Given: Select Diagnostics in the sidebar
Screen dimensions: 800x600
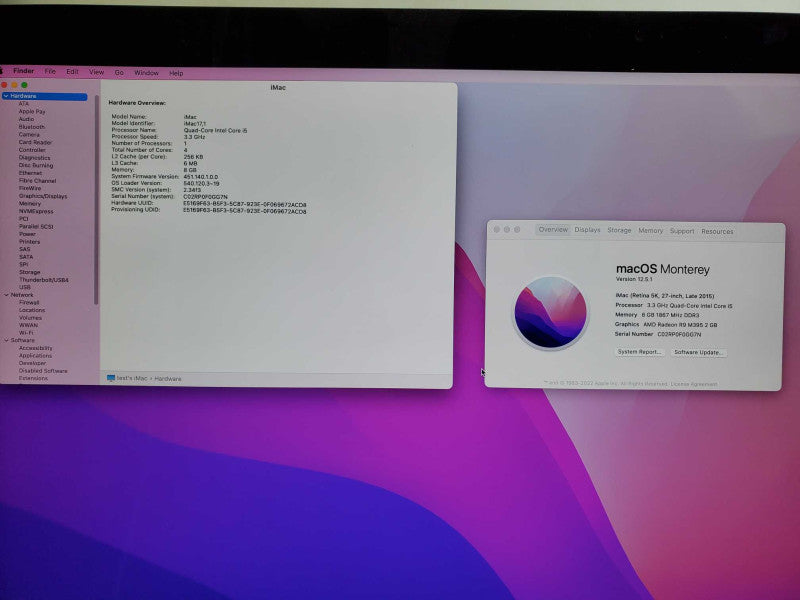Looking at the screenshot, I should point(35,158).
